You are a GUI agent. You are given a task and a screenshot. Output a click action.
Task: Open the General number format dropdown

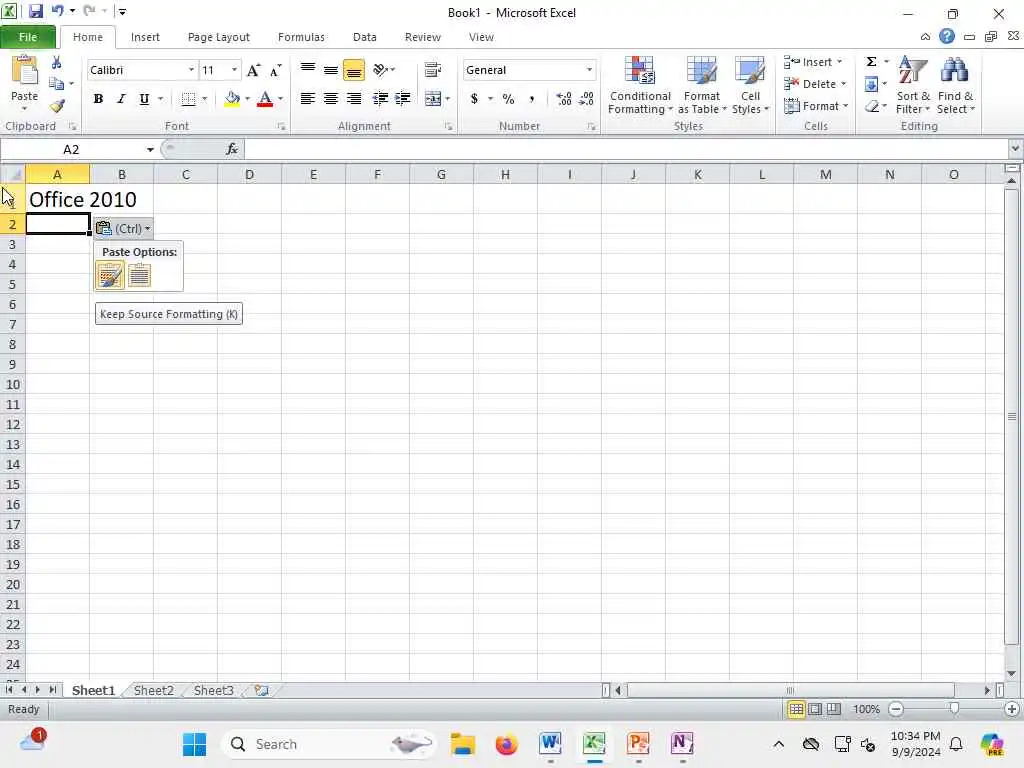coord(589,70)
